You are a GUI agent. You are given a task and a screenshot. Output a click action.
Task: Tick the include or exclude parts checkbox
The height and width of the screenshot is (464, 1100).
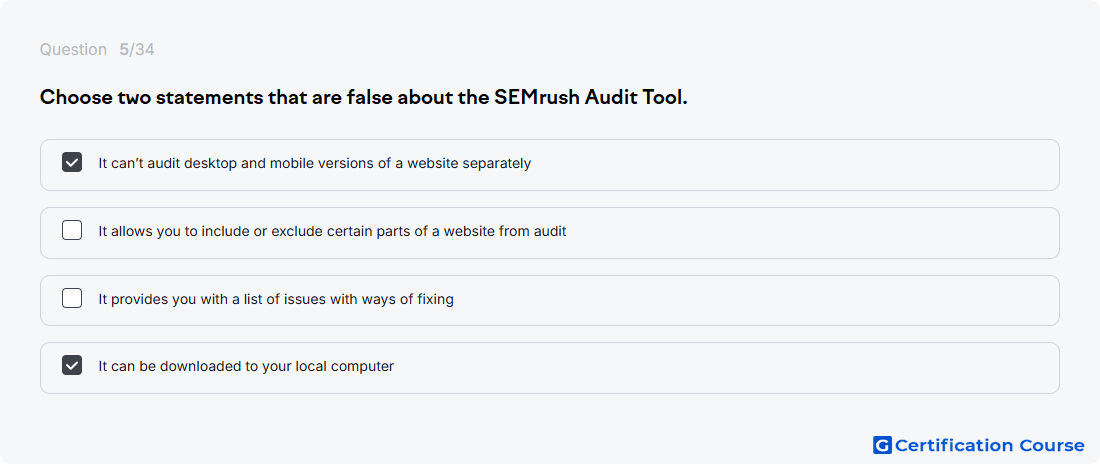(72, 230)
